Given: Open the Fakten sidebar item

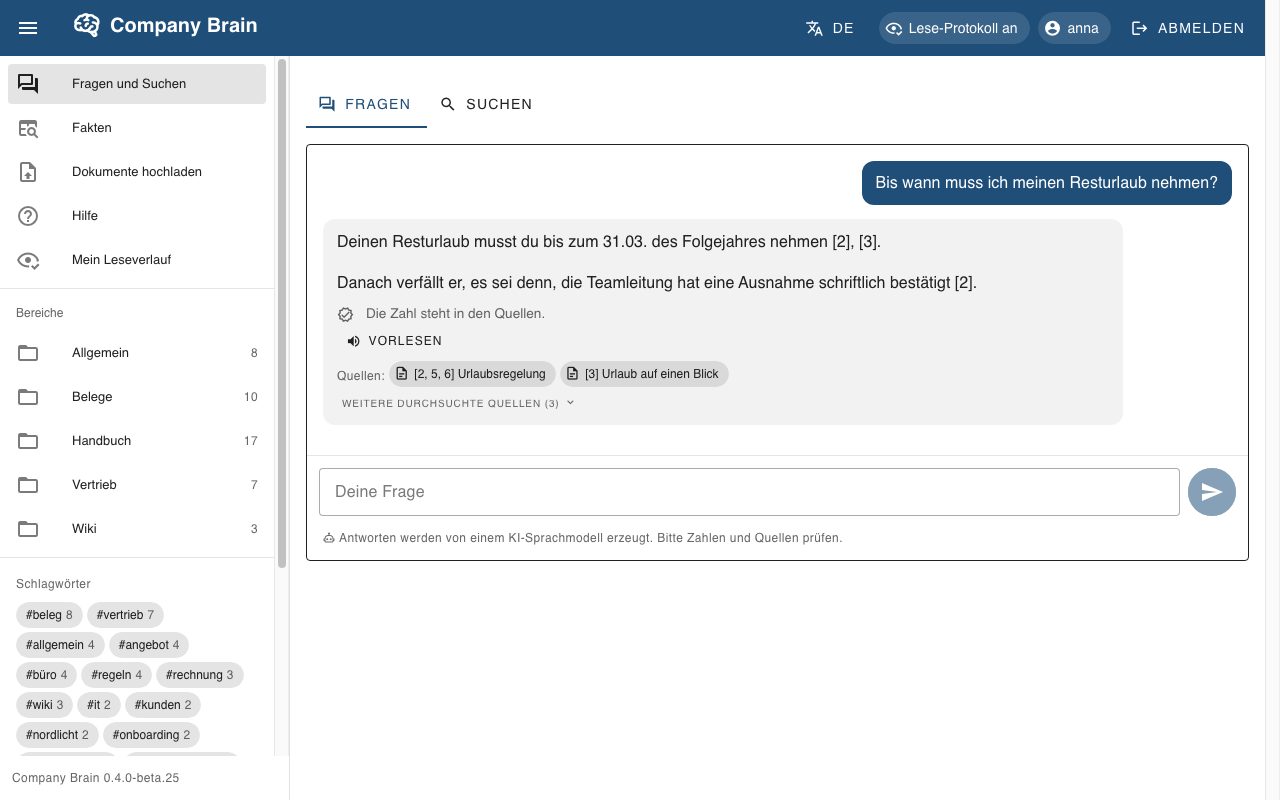Looking at the screenshot, I should [x=137, y=128].
